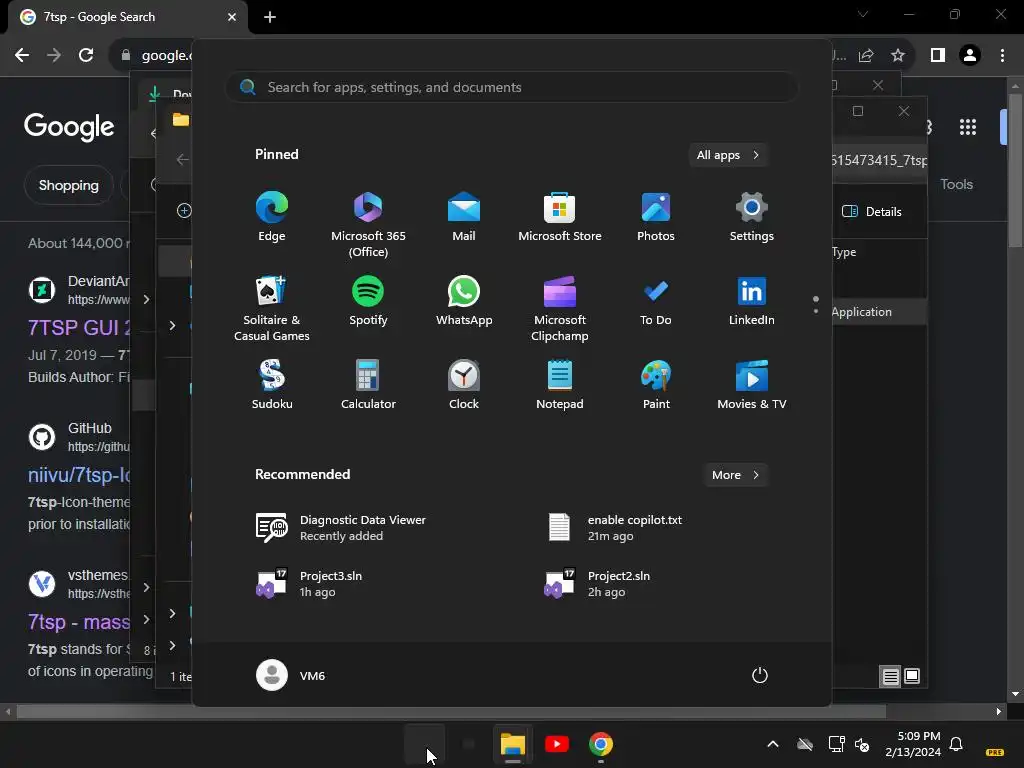Screen dimensions: 1024x768
Task: Open the To Do app
Action: coord(656,300)
